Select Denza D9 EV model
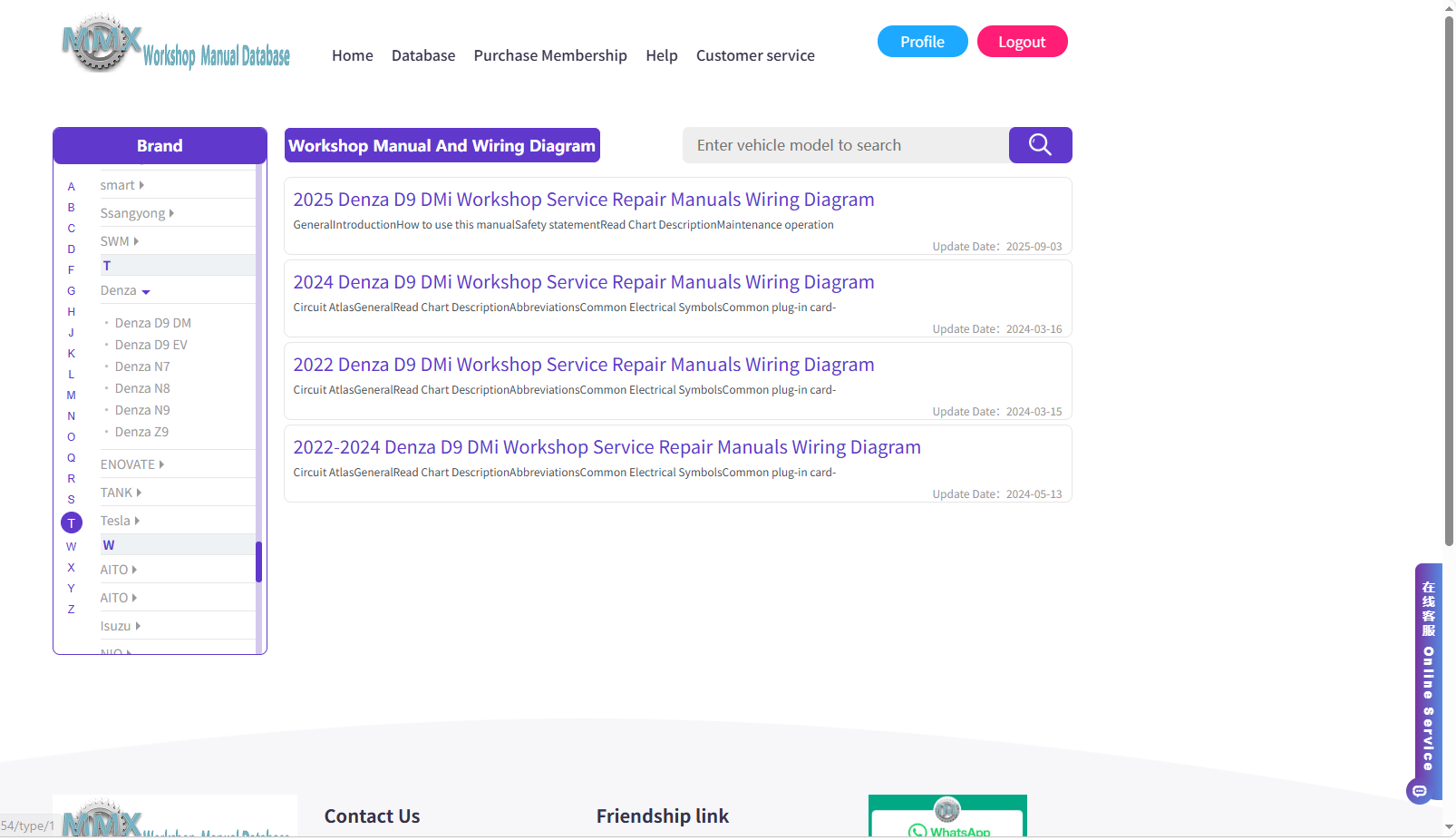Image resolution: width=1456 pixels, height=840 pixels. pos(151,345)
